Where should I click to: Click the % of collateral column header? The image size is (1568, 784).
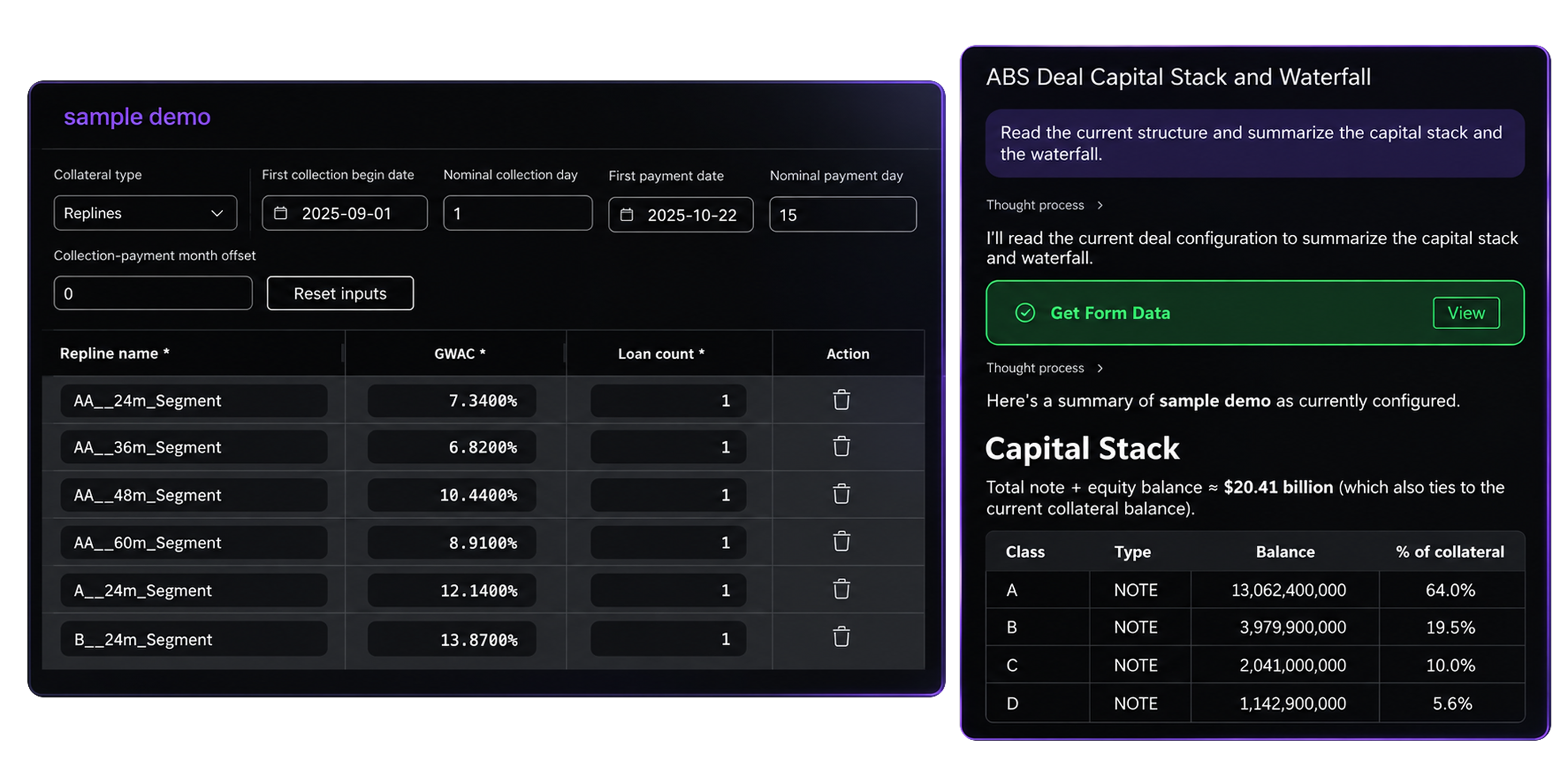tap(1449, 552)
